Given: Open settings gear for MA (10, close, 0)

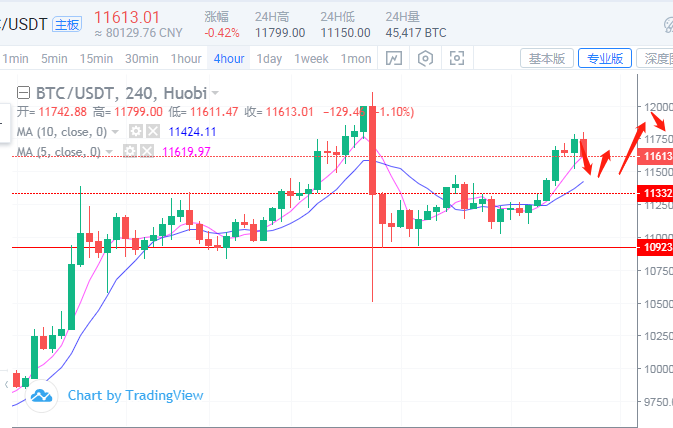Looking at the screenshot, I should point(137,131).
